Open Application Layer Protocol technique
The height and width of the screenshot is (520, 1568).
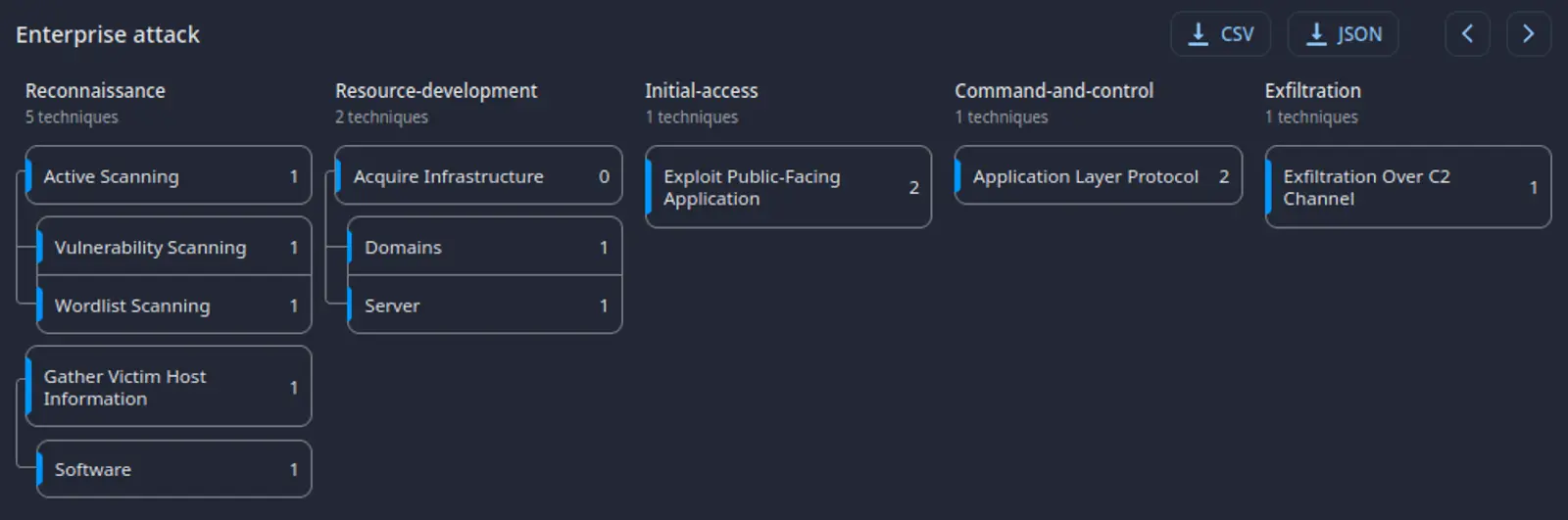click(x=1098, y=176)
